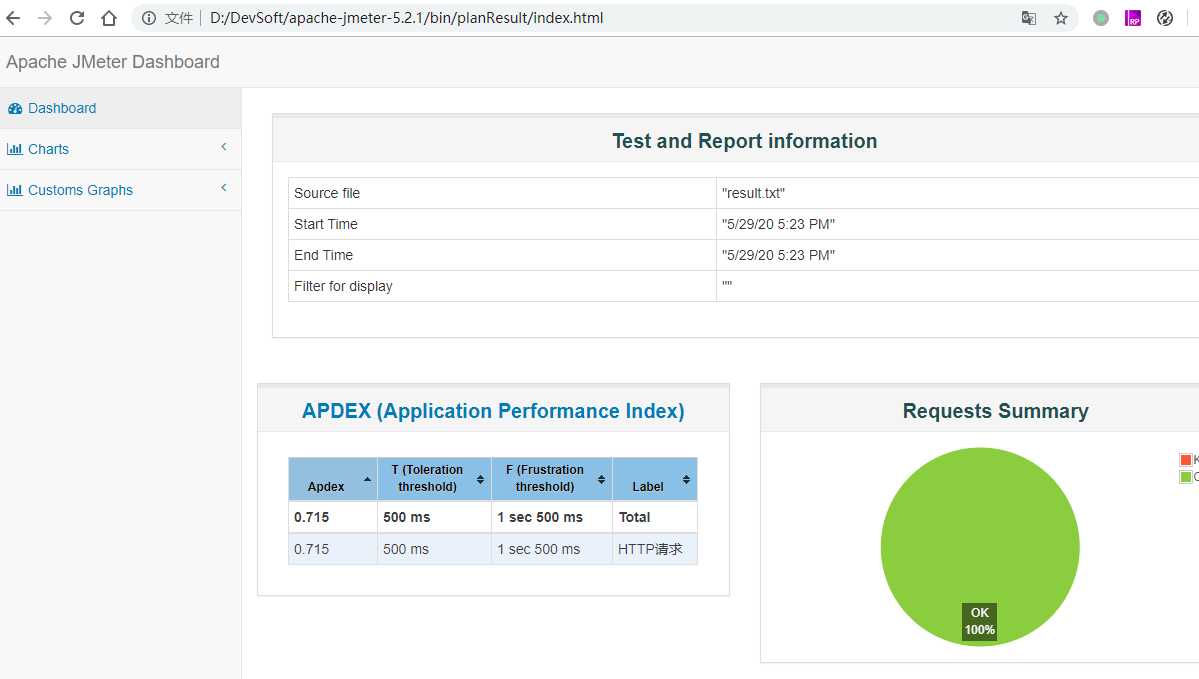The width and height of the screenshot is (1199, 679).
Task: Click the Customs Graphs bar-chart icon
Action: point(15,190)
